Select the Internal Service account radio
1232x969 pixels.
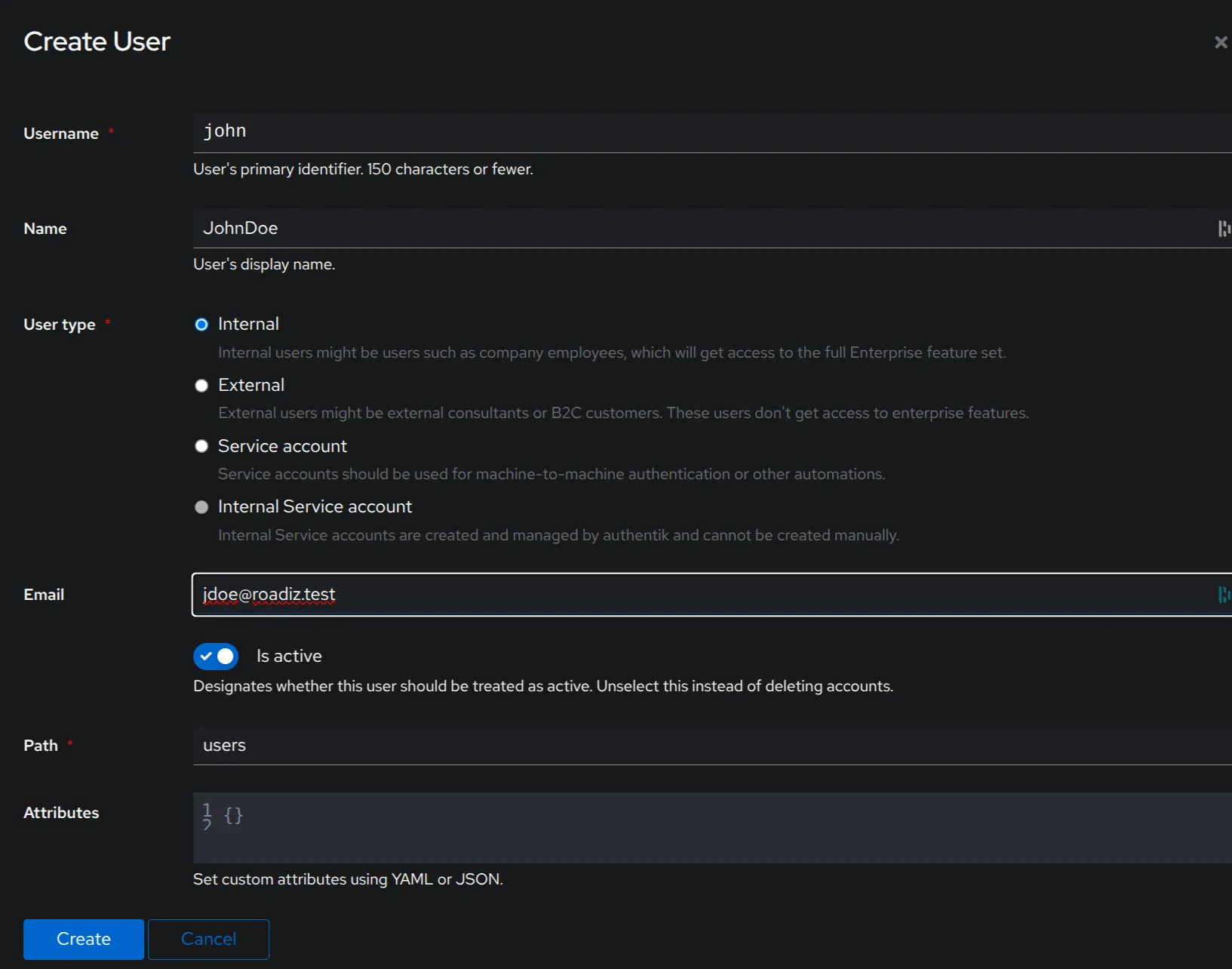(x=201, y=507)
